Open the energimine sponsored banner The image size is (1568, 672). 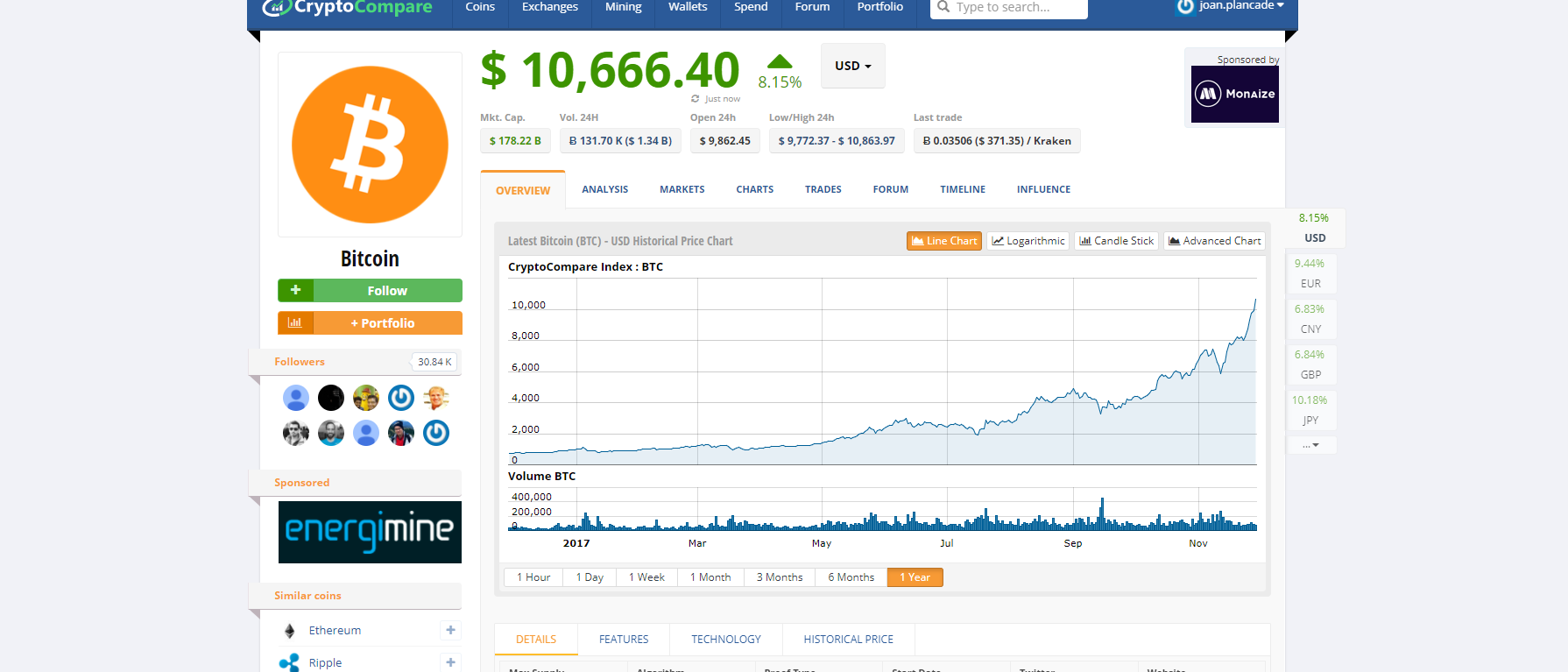370,532
